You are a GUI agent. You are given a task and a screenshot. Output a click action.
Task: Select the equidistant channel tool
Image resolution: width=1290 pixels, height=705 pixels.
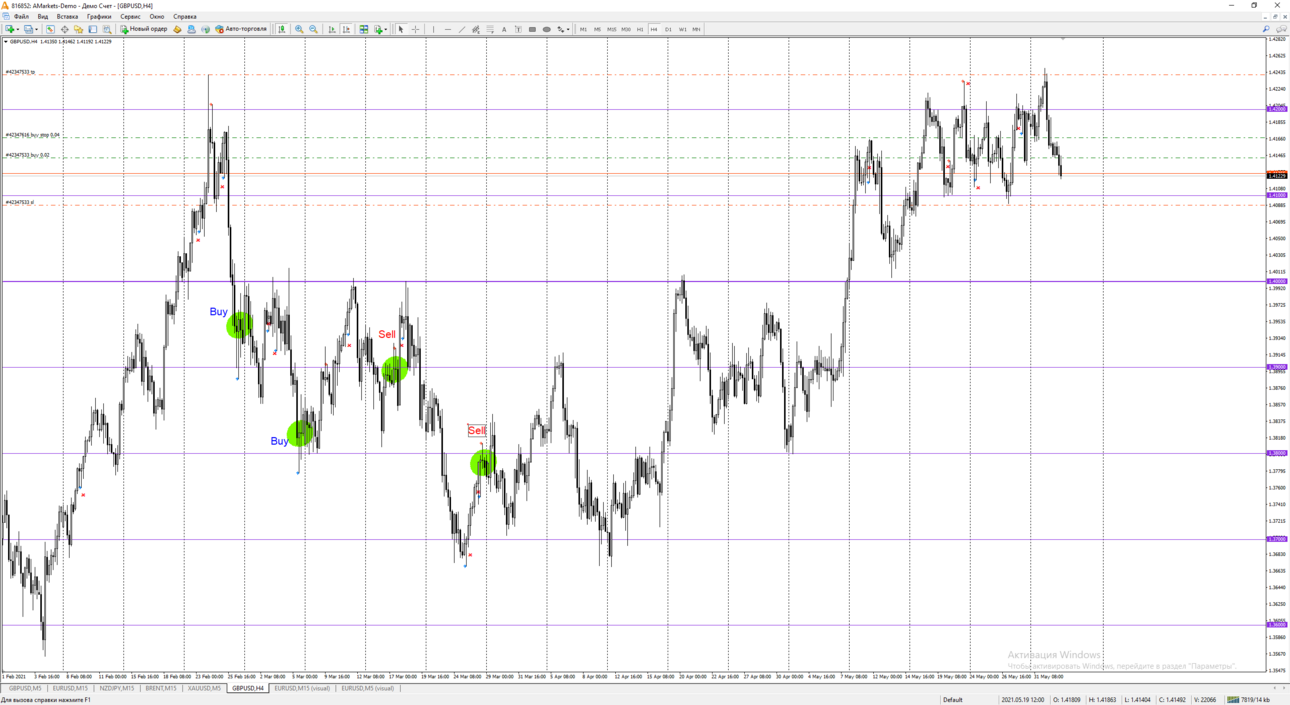[x=476, y=29]
